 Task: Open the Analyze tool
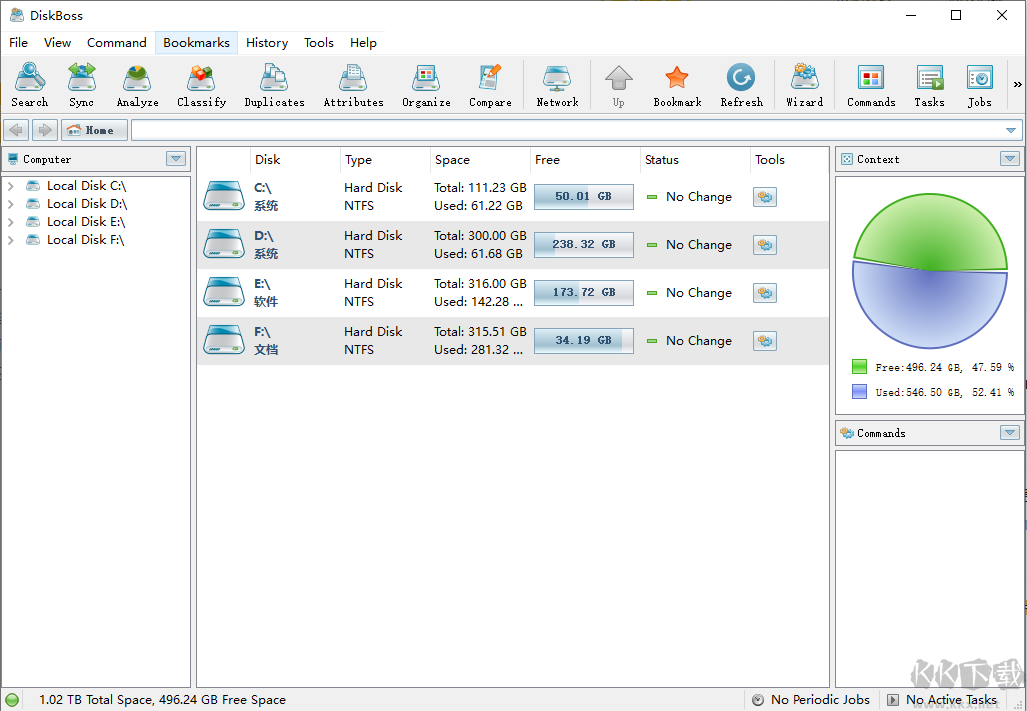point(137,85)
